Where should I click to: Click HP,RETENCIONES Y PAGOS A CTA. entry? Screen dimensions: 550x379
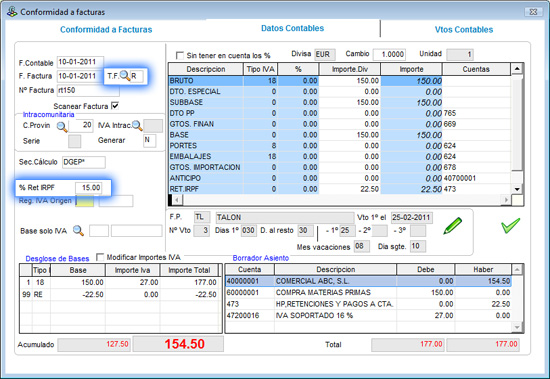click(368, 304)
